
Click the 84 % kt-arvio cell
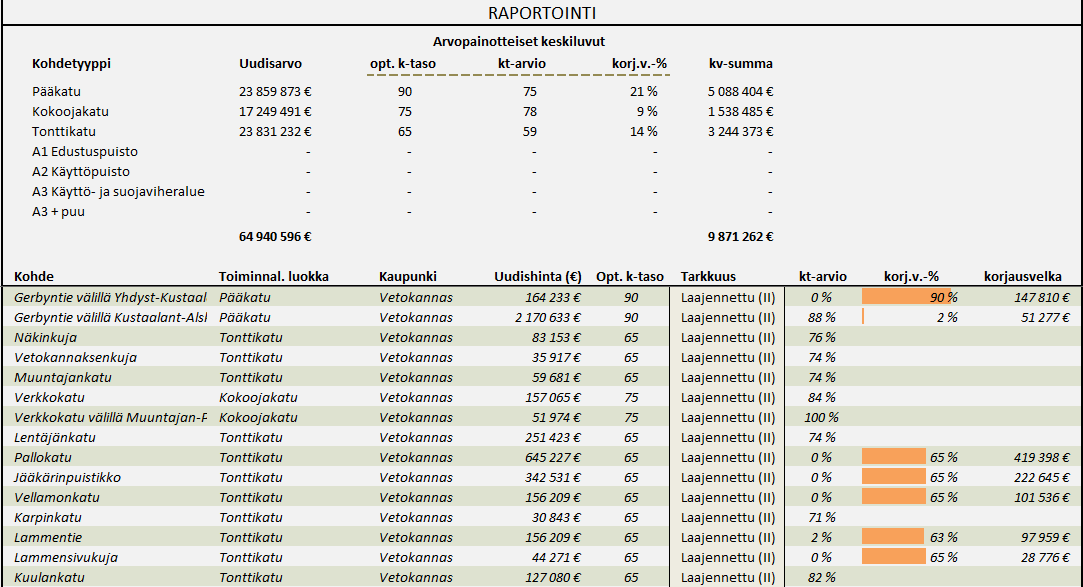[x=821, y=398]
